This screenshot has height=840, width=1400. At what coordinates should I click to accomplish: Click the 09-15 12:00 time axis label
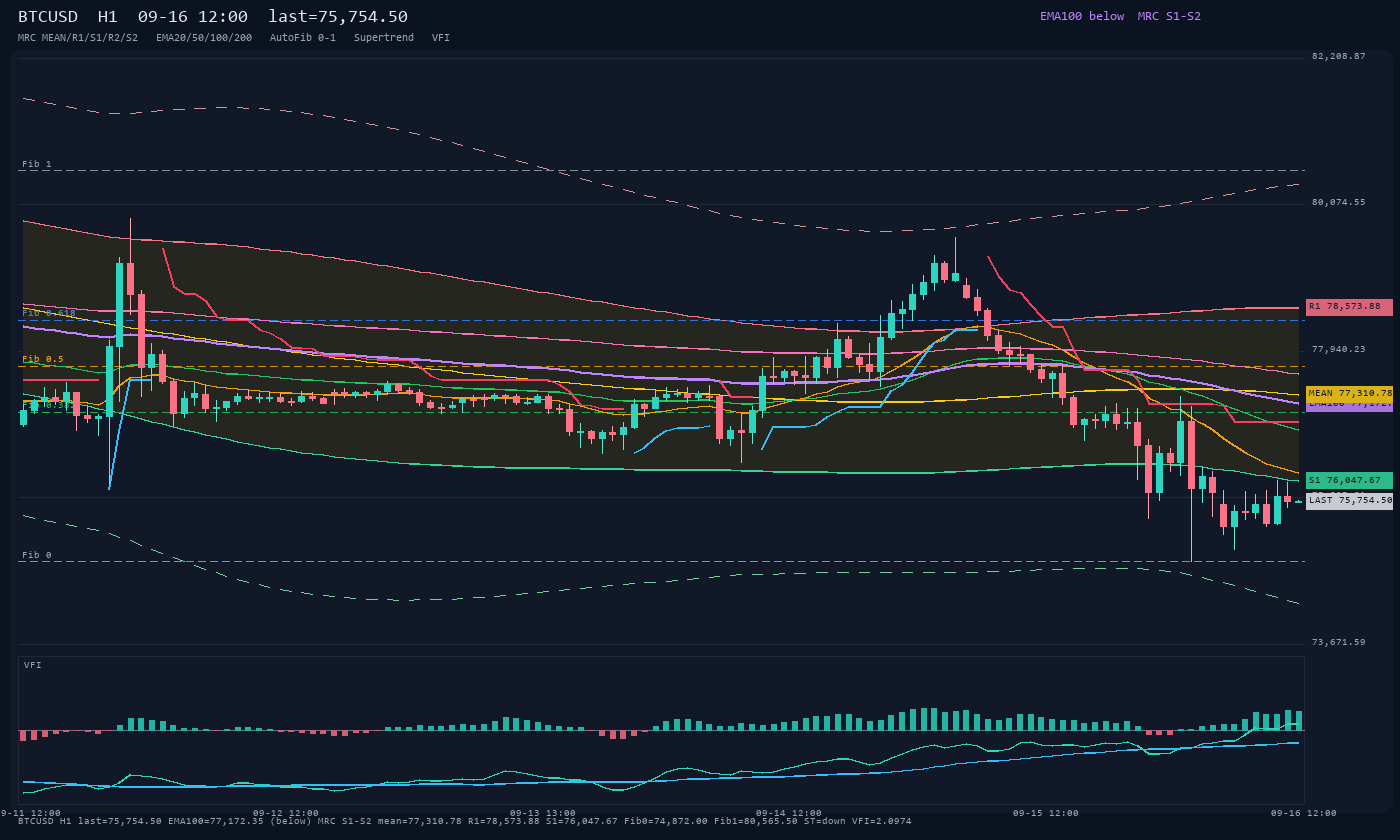[x=1046, y=813]
